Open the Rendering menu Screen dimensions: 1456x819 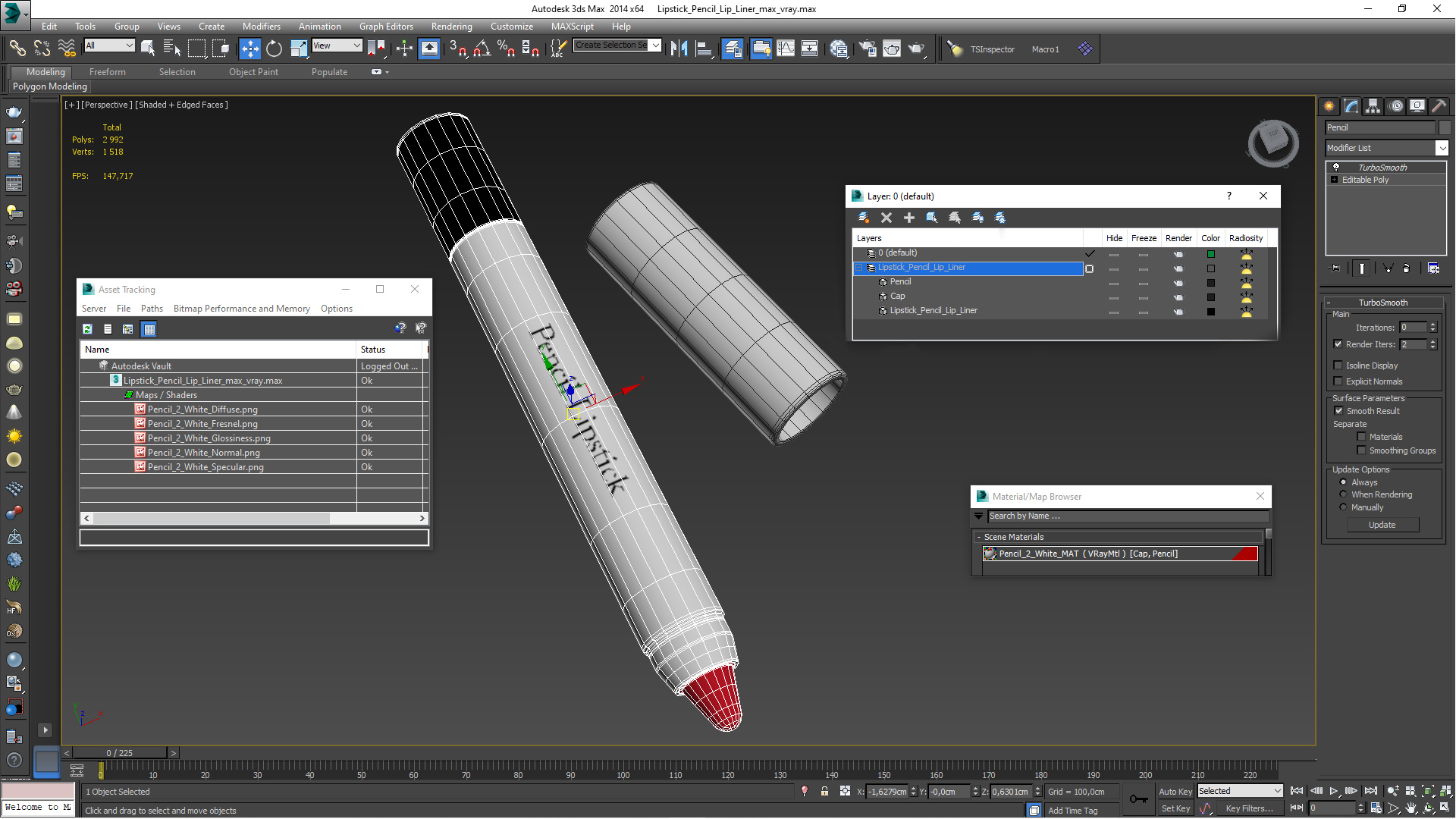pyautogui.click(x=451, y=26)
